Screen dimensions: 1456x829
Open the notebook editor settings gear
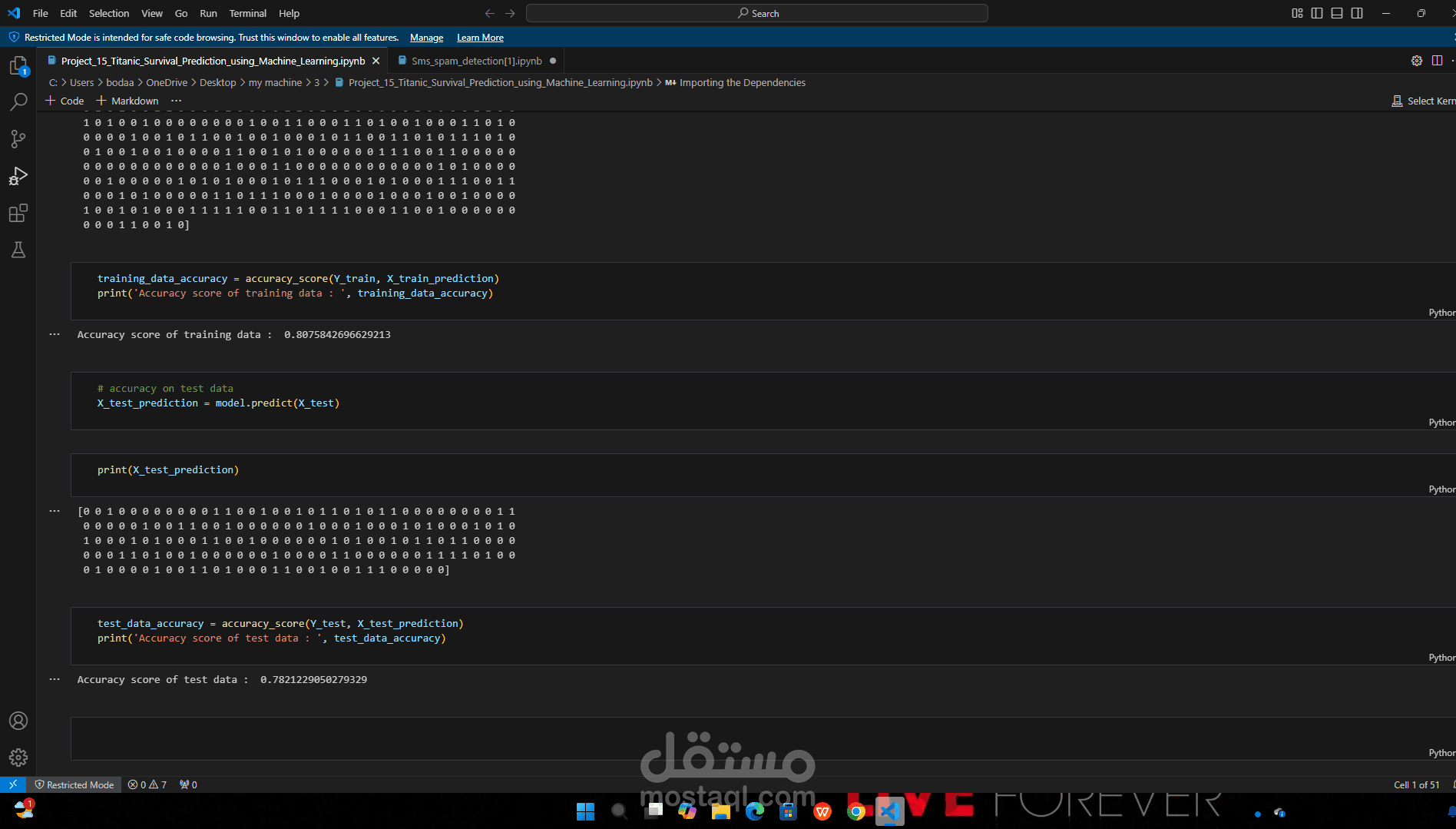coord(1417,61)
